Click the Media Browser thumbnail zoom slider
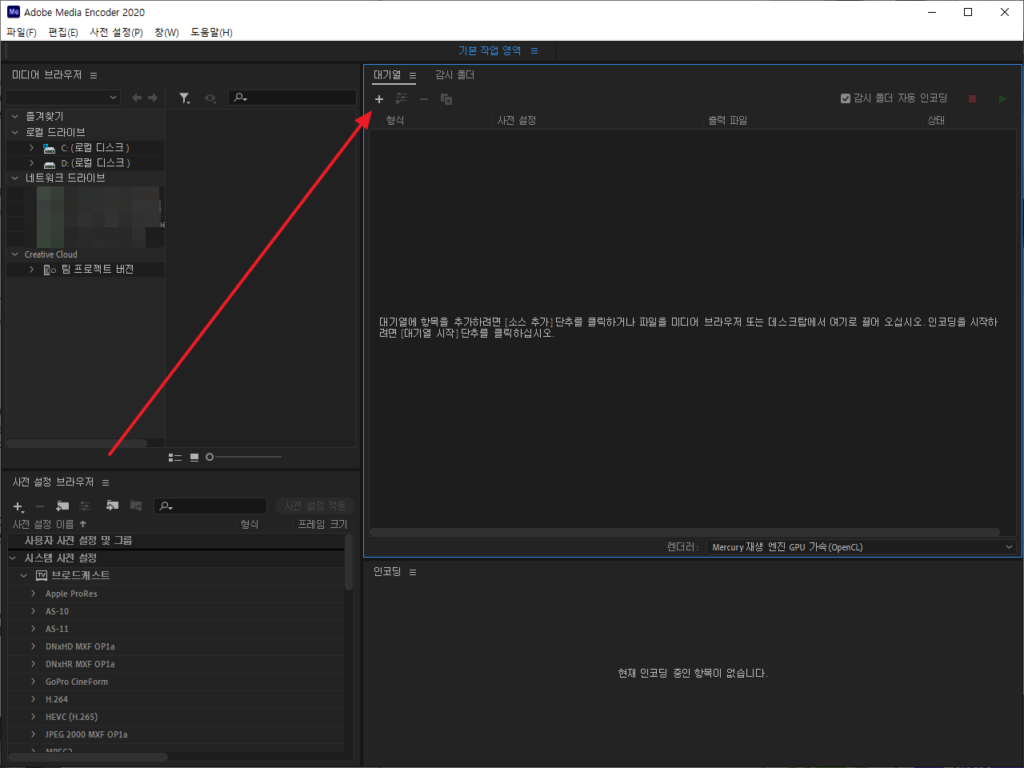 point(245,457)
